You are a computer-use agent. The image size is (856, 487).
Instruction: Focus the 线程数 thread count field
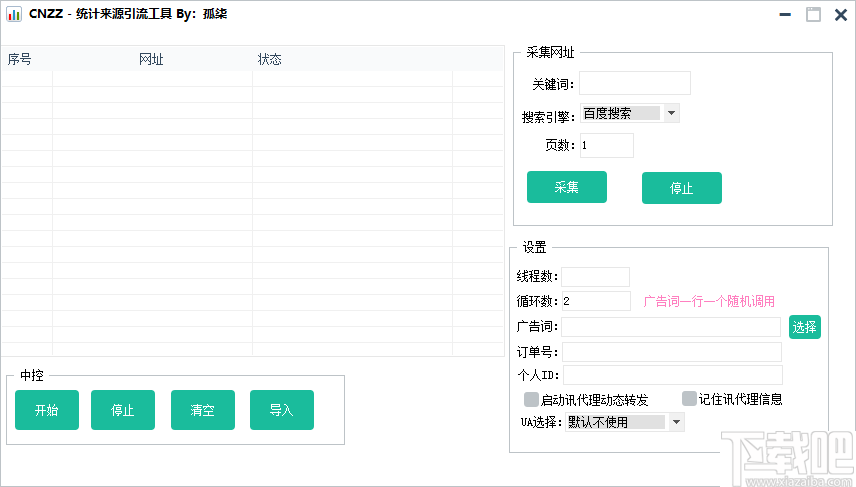pos(596,277)
